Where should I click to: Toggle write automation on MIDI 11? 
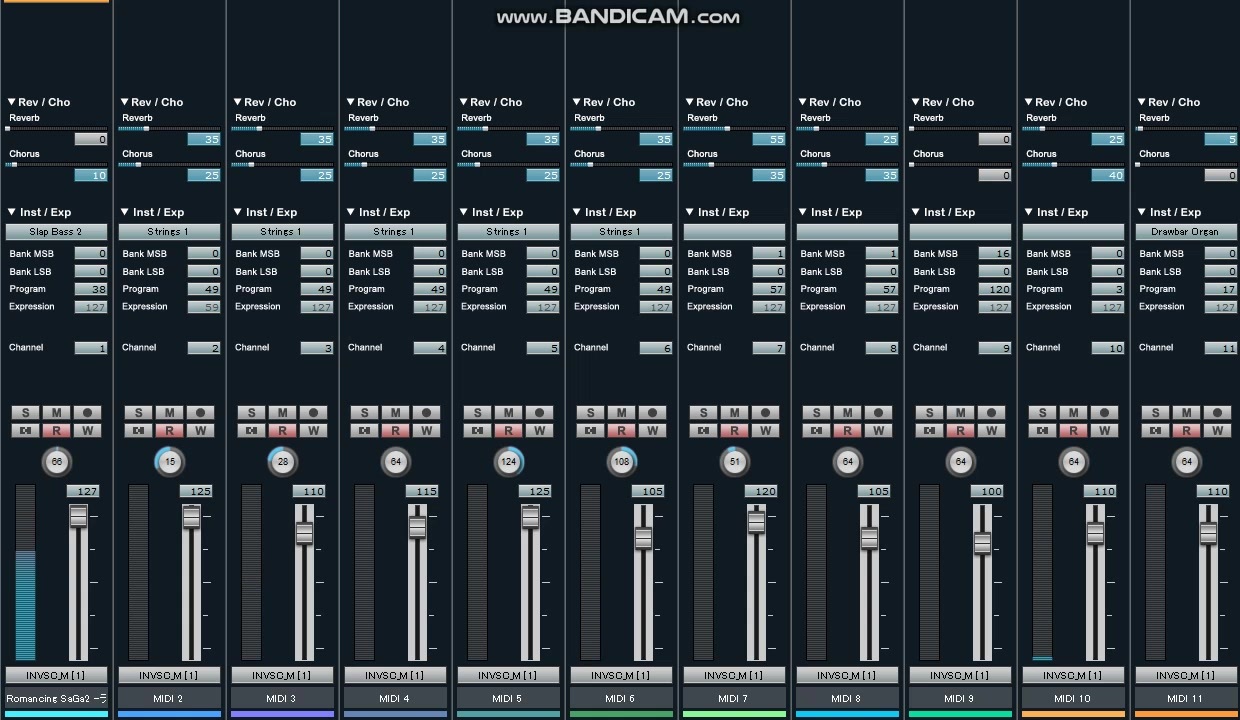[x=1217, y=431]
